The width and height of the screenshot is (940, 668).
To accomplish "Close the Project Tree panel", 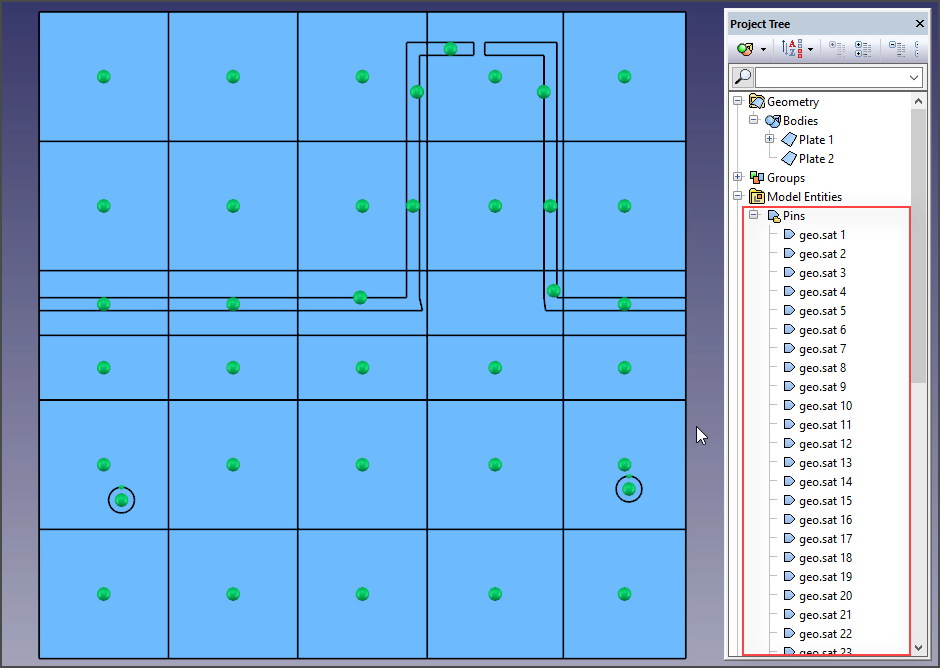I will point(919,24).
